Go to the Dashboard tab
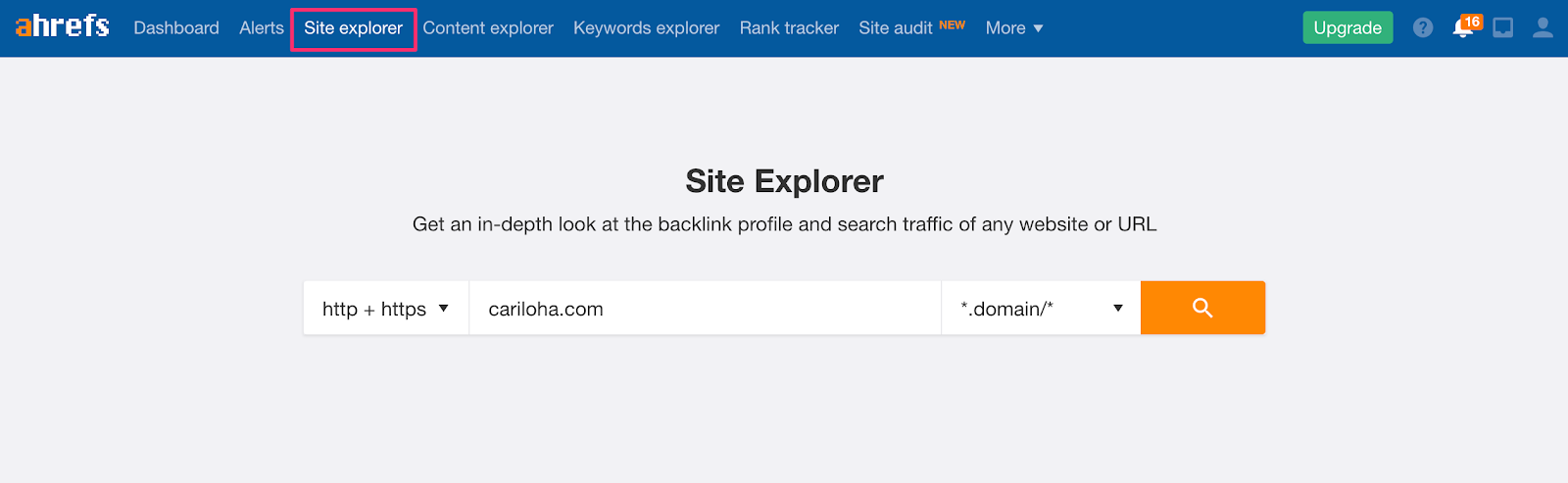1568x483 pixels. tap(176, 28)
